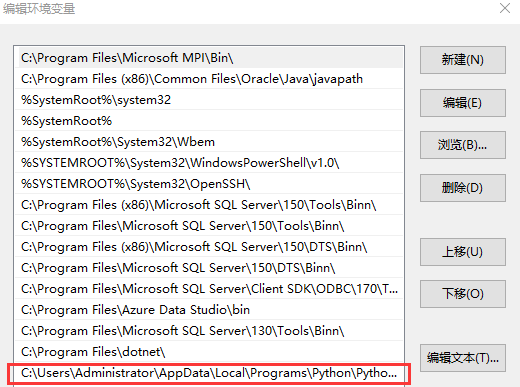Select the Oracle\Java\javapath entry
Viewport: 520px width, 387px height.
(209, 79)
